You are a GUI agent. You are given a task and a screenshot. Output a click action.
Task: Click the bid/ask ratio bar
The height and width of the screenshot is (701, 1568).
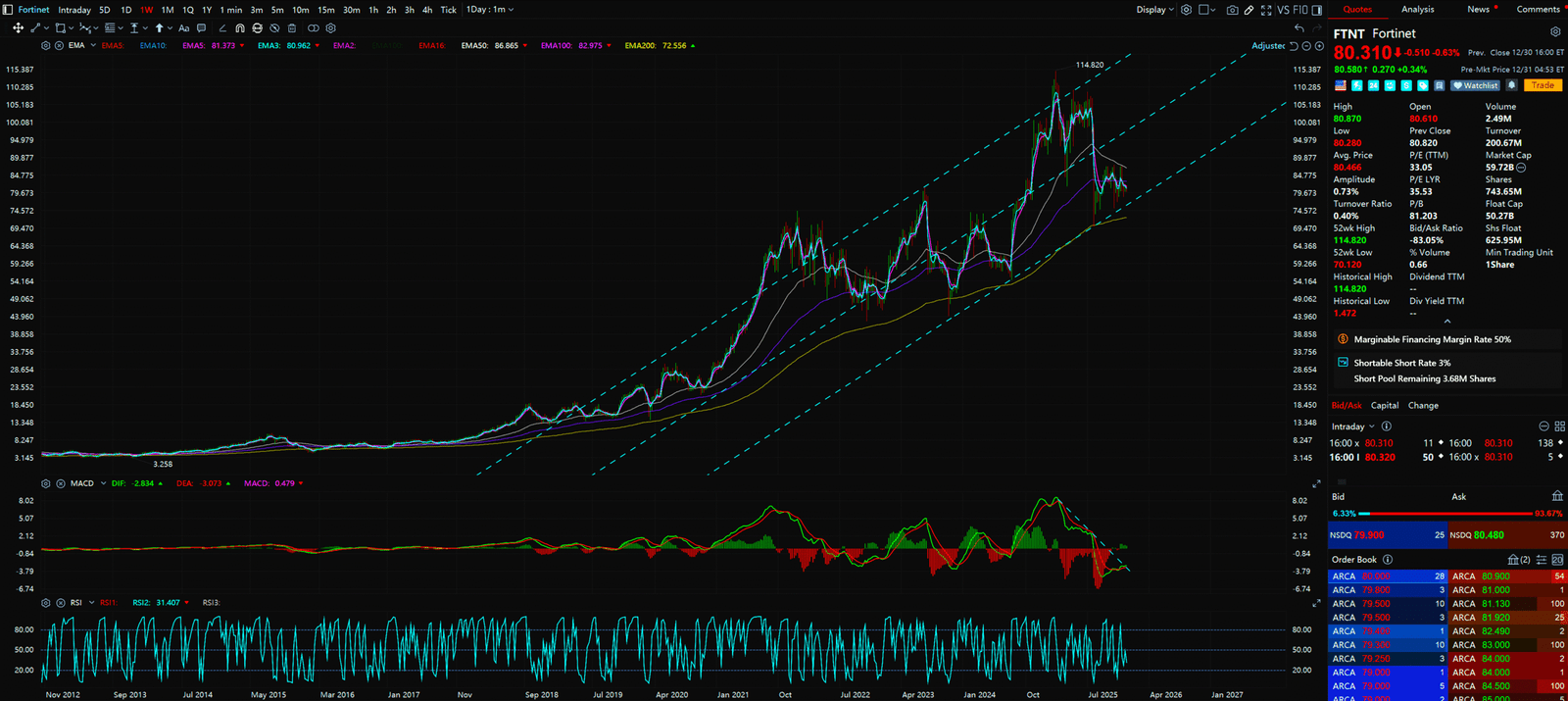pos(1445,514)
